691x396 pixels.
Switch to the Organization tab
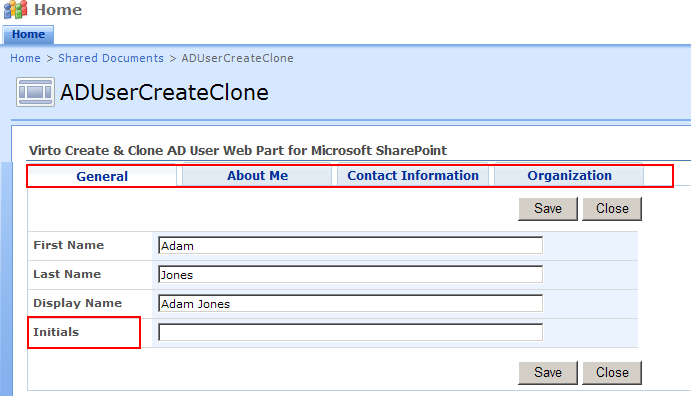569,175
